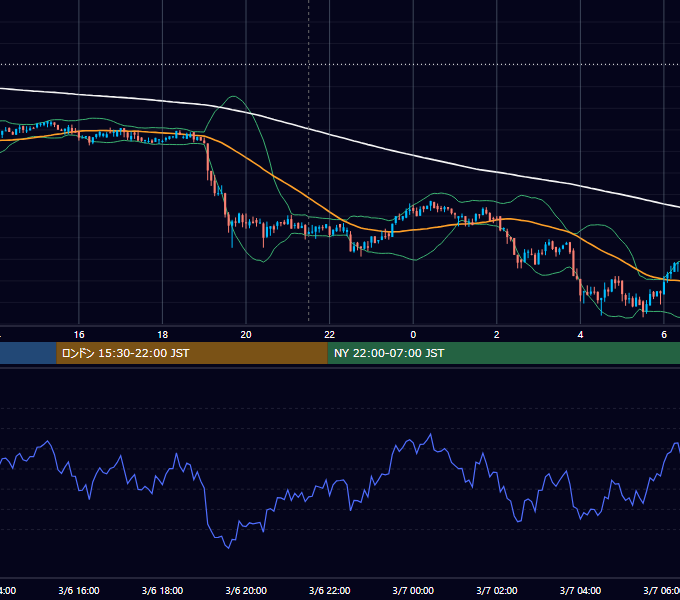Viewport: 680px width, 600px height.
Task: Click the 3/7 04:00 date label
Action: 580,590
